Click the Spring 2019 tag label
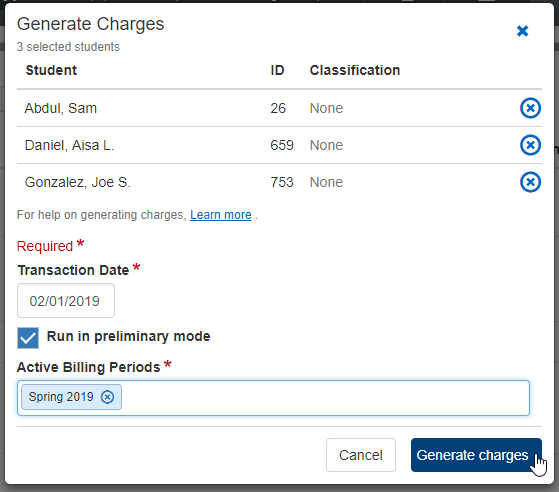This screenshot has width=559, height=492. click(61, 397)
